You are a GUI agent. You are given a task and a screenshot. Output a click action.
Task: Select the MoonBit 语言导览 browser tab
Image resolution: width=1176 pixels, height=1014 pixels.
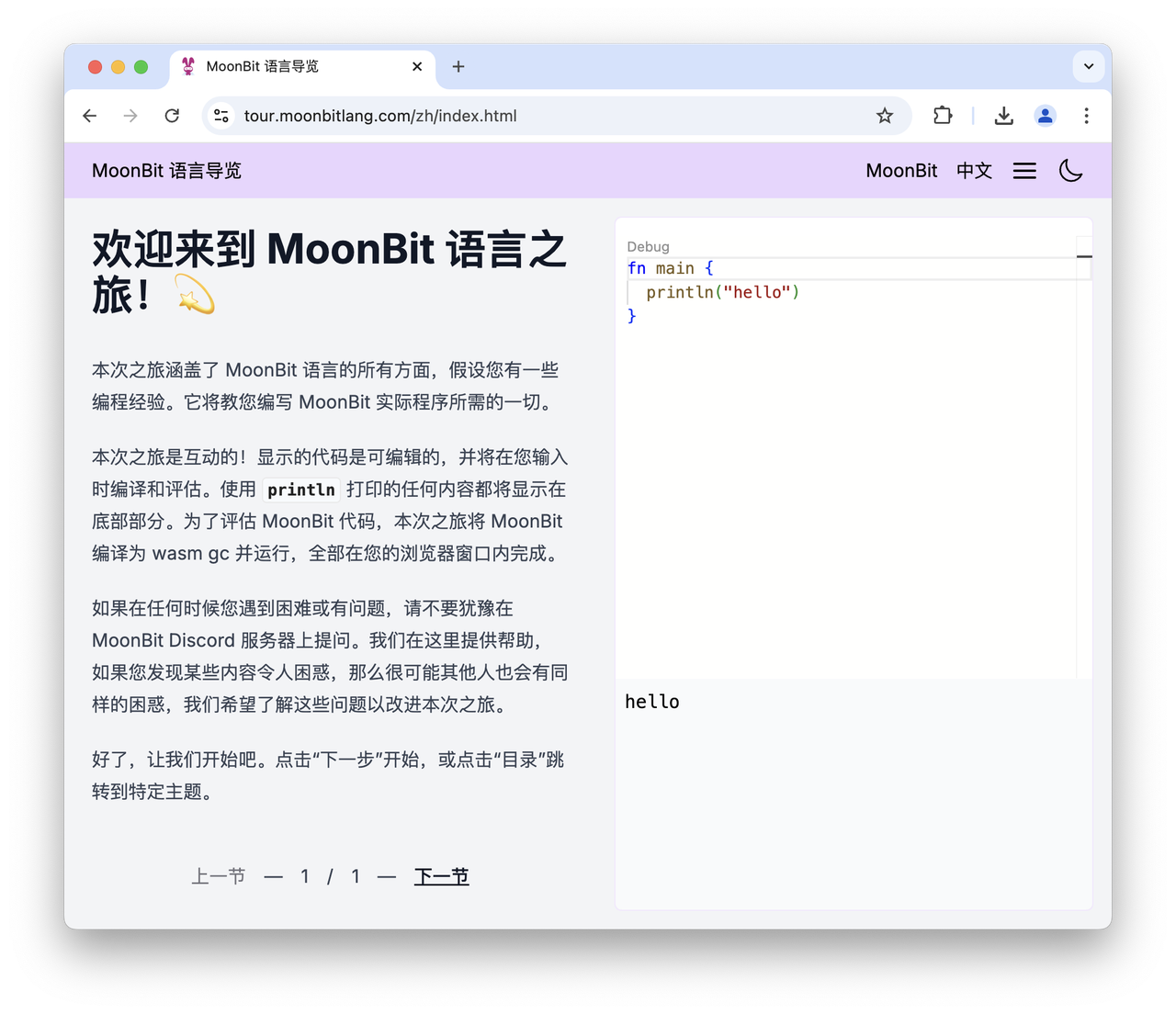[276, 66]
